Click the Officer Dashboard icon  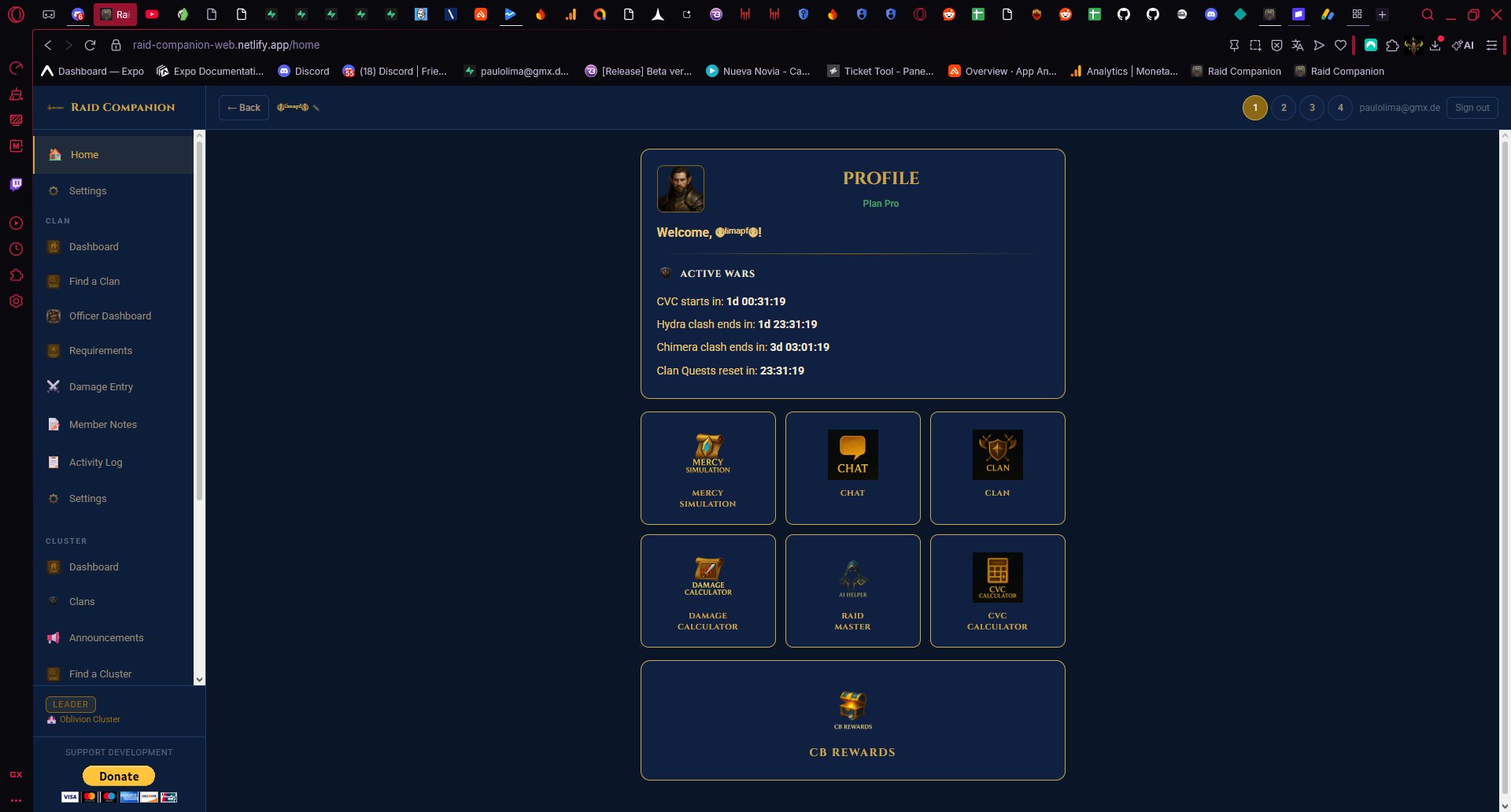54,316
